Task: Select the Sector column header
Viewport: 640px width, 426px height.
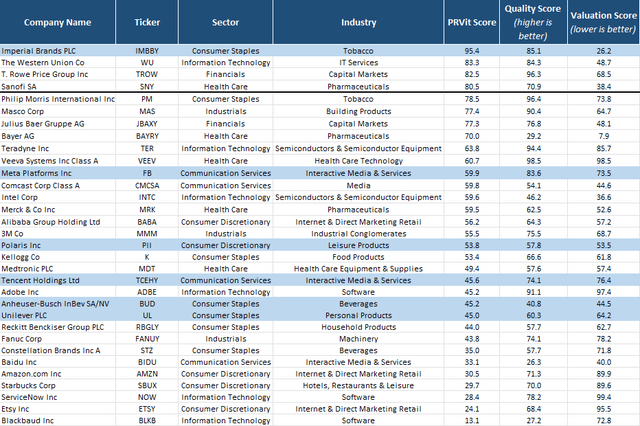Action: pos(225,22)
